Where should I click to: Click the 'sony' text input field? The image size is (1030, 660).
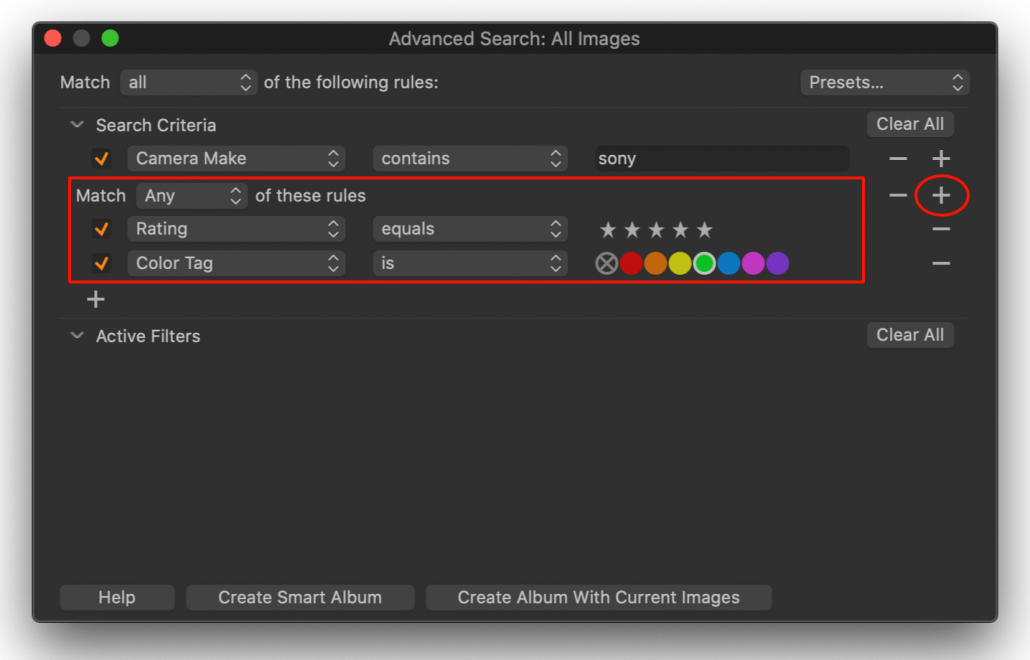[x=722, y=157]
